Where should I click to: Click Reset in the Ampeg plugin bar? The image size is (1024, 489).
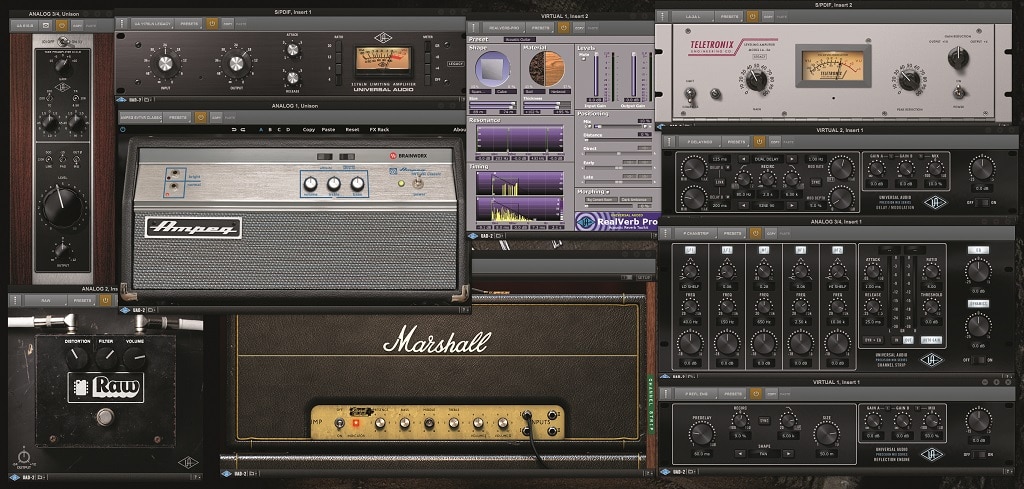(352, 129)
